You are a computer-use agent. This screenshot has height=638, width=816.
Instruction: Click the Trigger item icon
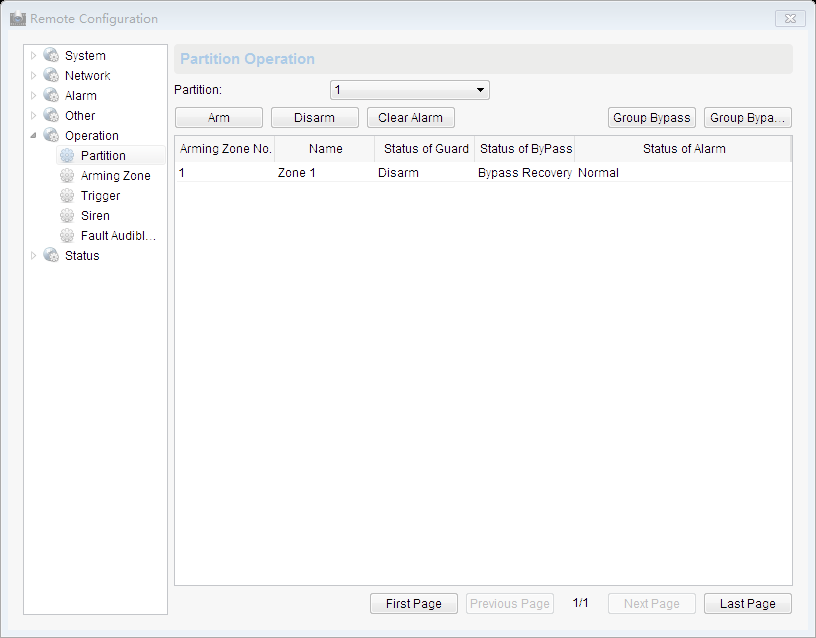tap(67, 195)
